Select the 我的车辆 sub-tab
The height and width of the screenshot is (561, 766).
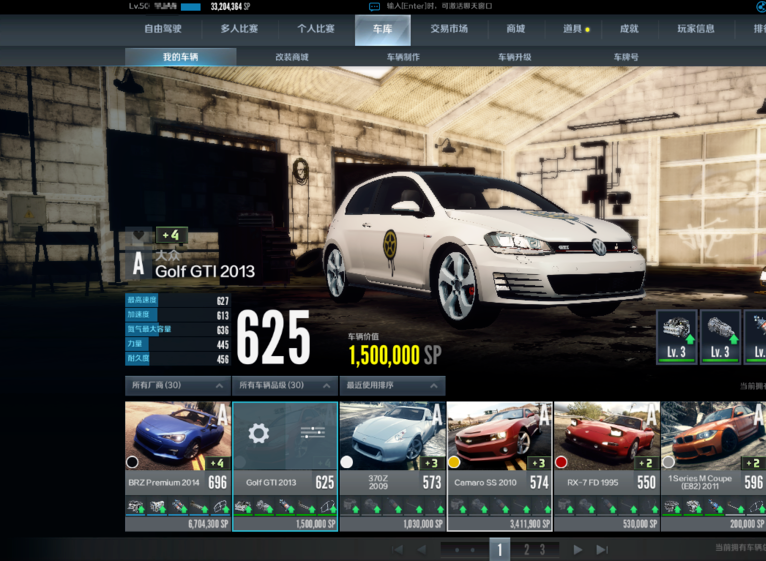tap(181, 57)
